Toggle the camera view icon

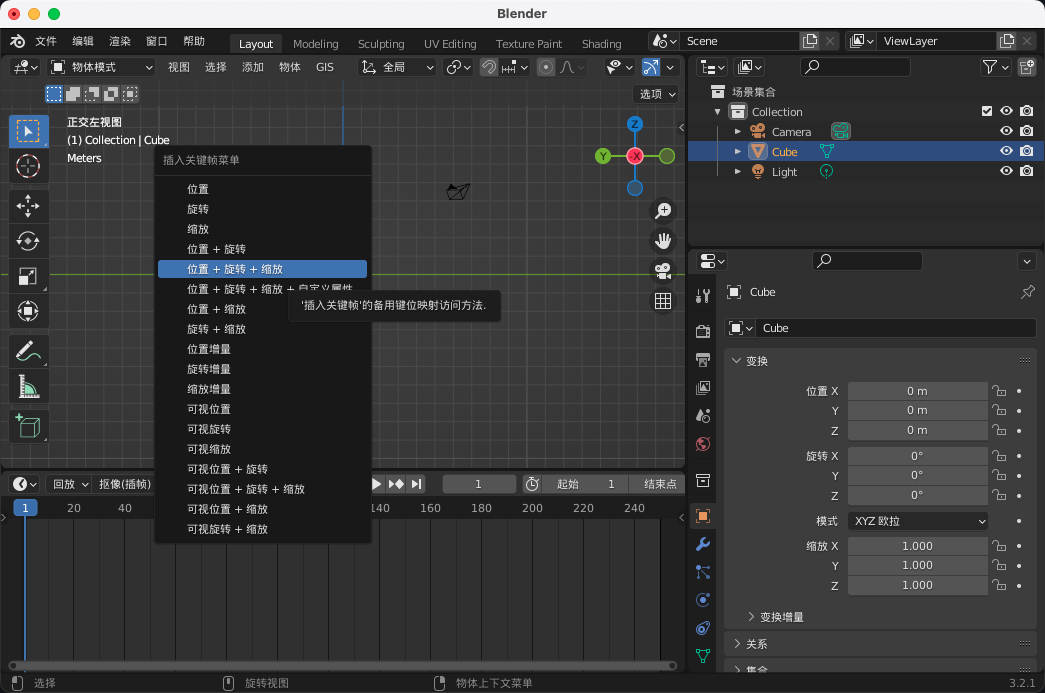(662, 271)
